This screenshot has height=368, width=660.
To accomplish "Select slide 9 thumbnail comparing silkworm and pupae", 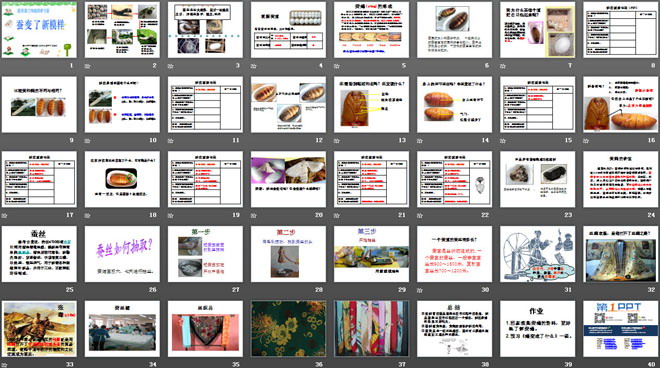I will click(x=39, y=105).
